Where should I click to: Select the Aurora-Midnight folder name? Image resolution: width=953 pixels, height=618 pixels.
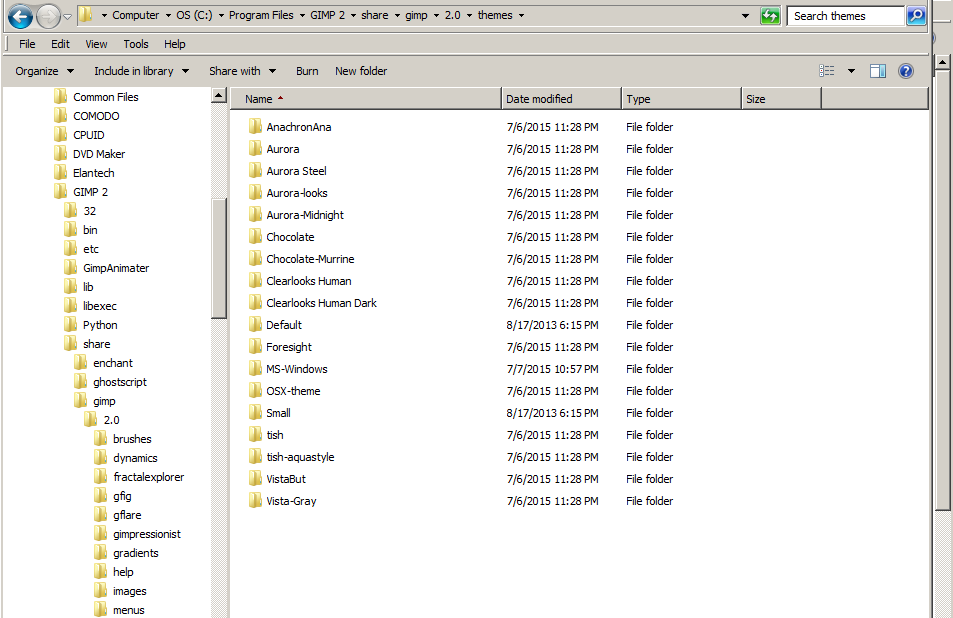click(x=304, y=215)
